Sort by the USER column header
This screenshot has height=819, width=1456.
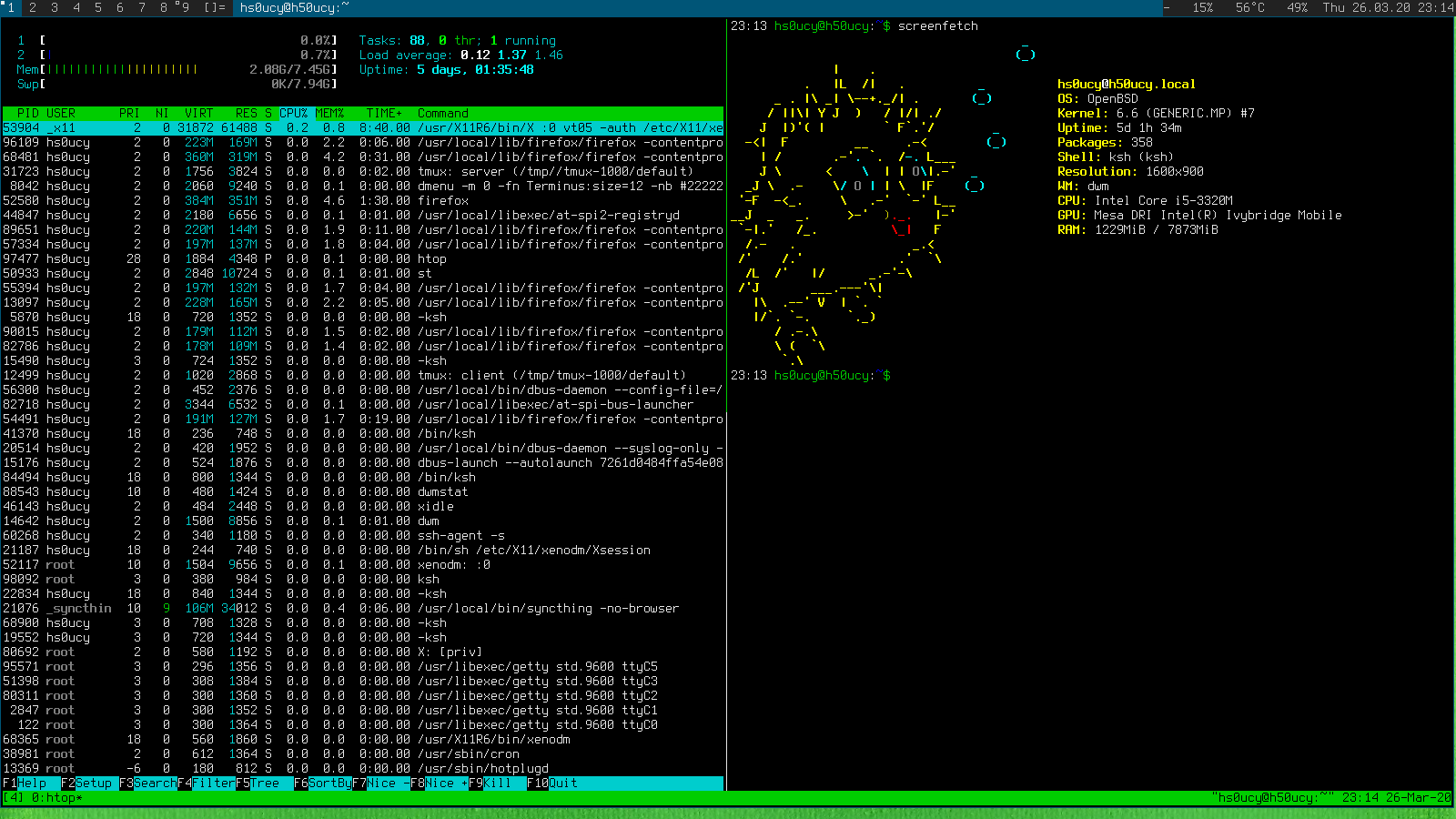click(x=61, y=113)
